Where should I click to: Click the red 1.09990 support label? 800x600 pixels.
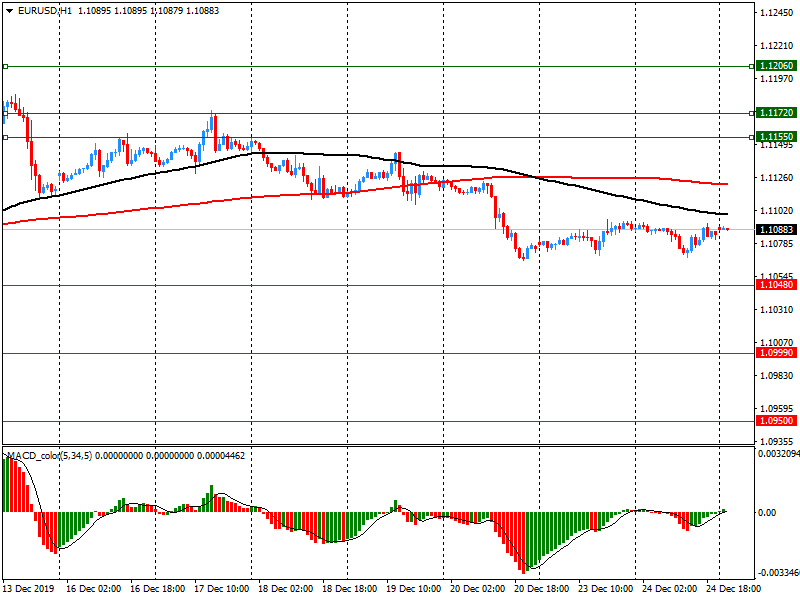pos(775,353)
